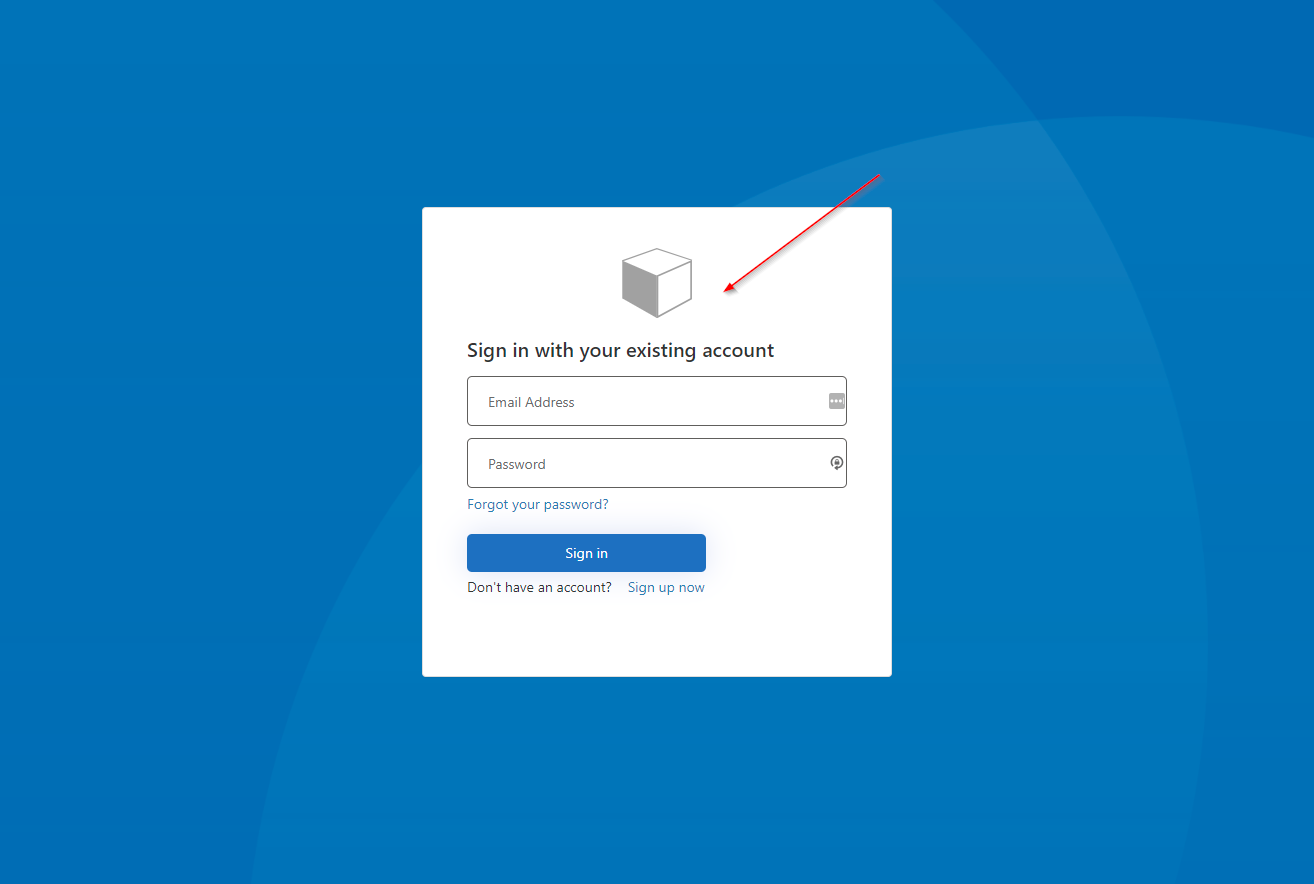Open the 'Forgot your password?' link
The image size is (1314, 884).
[538, 505]
